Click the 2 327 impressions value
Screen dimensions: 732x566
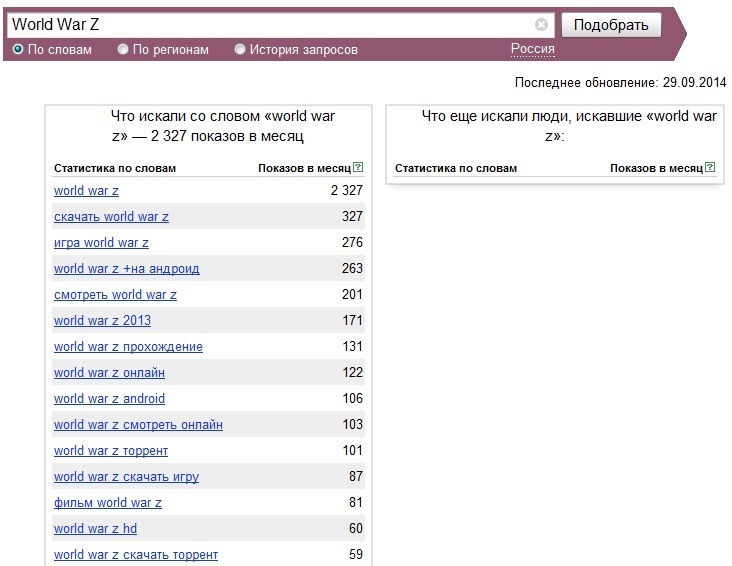click(x=347, y=190)
